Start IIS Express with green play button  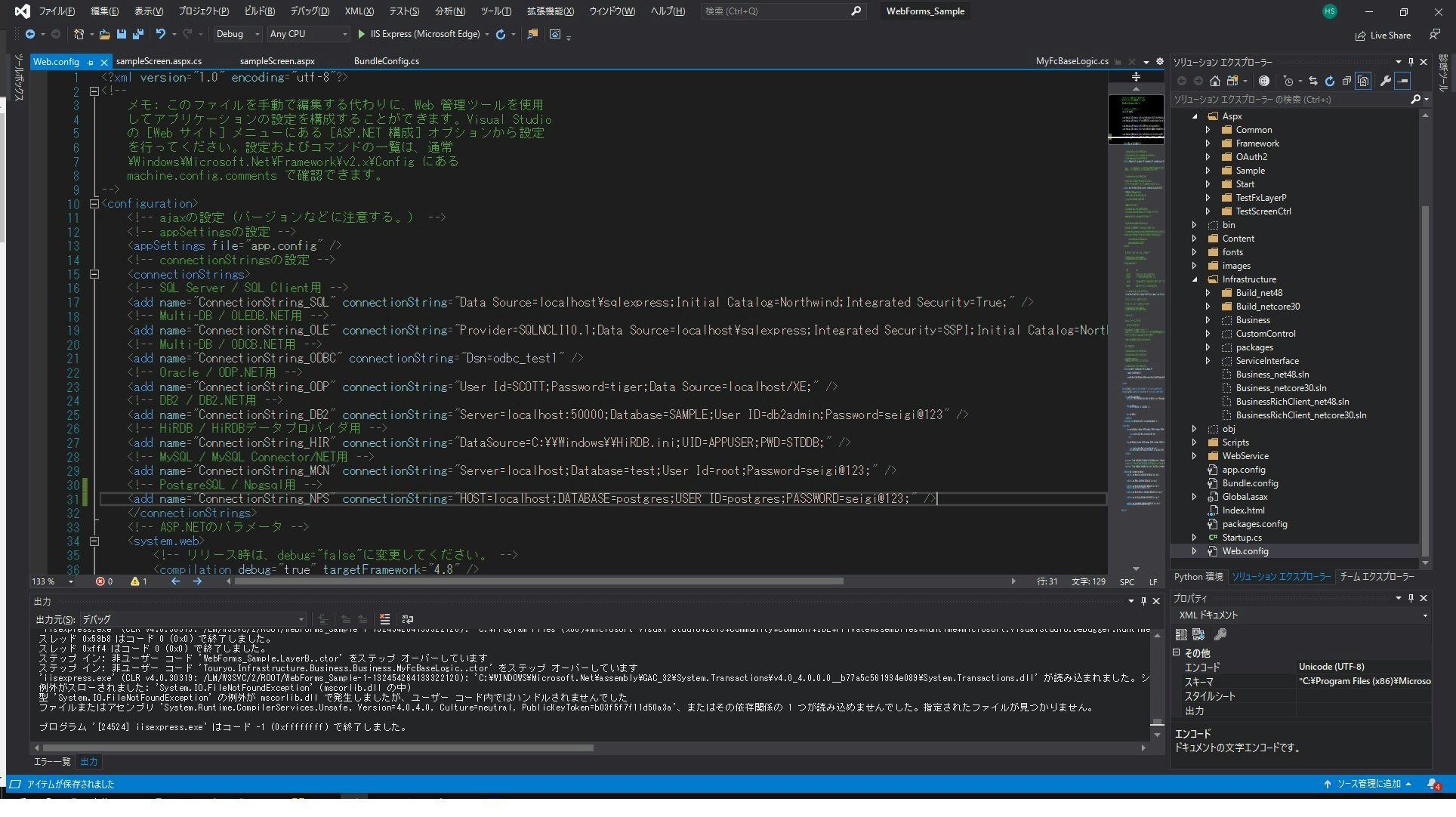tap(361, 34)
